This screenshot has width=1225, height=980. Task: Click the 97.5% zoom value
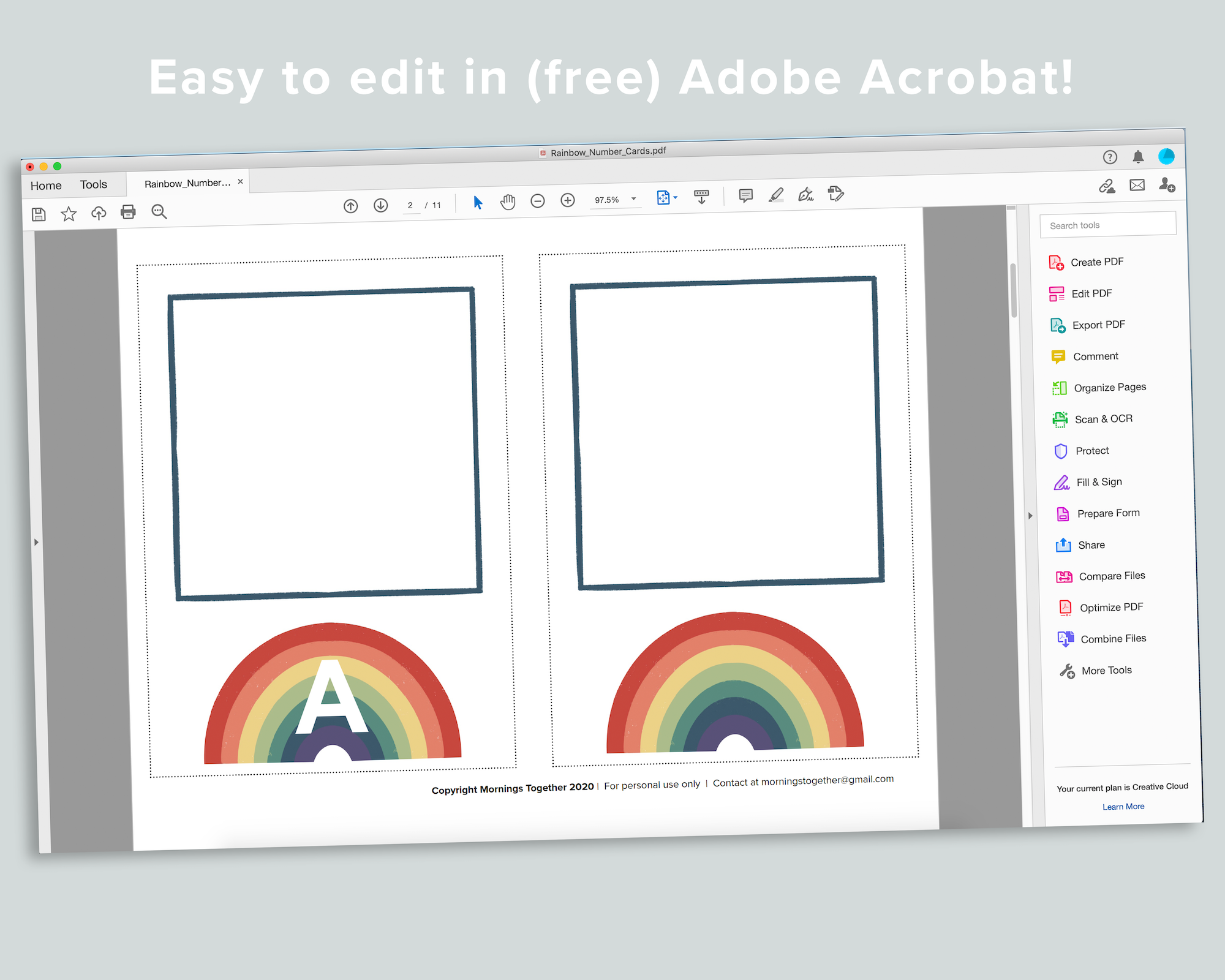[x=607, y=200]
